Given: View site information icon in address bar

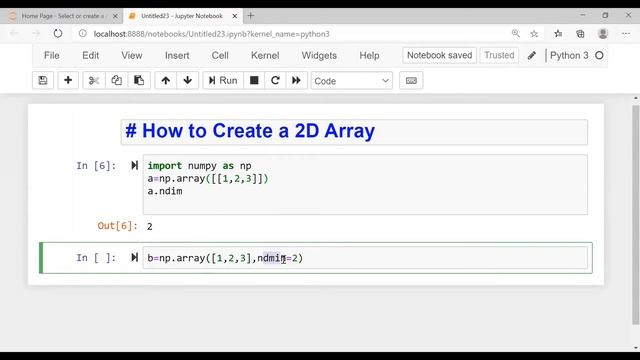Looking at the screenshot, I should pyautogui.click(x=83, y=33).
